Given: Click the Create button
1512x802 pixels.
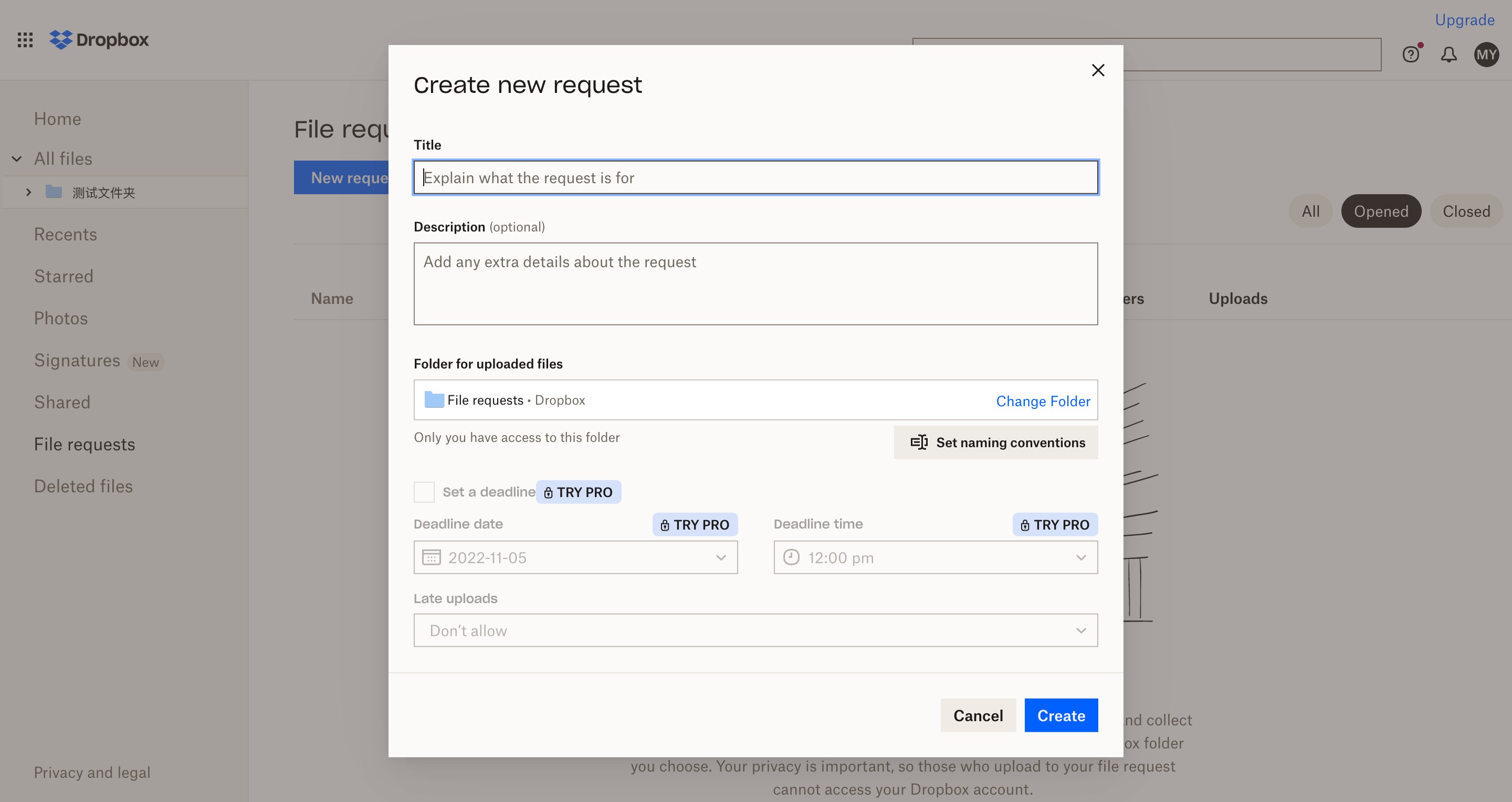Looking at the screenshot, I should (x=1060, y=715).
